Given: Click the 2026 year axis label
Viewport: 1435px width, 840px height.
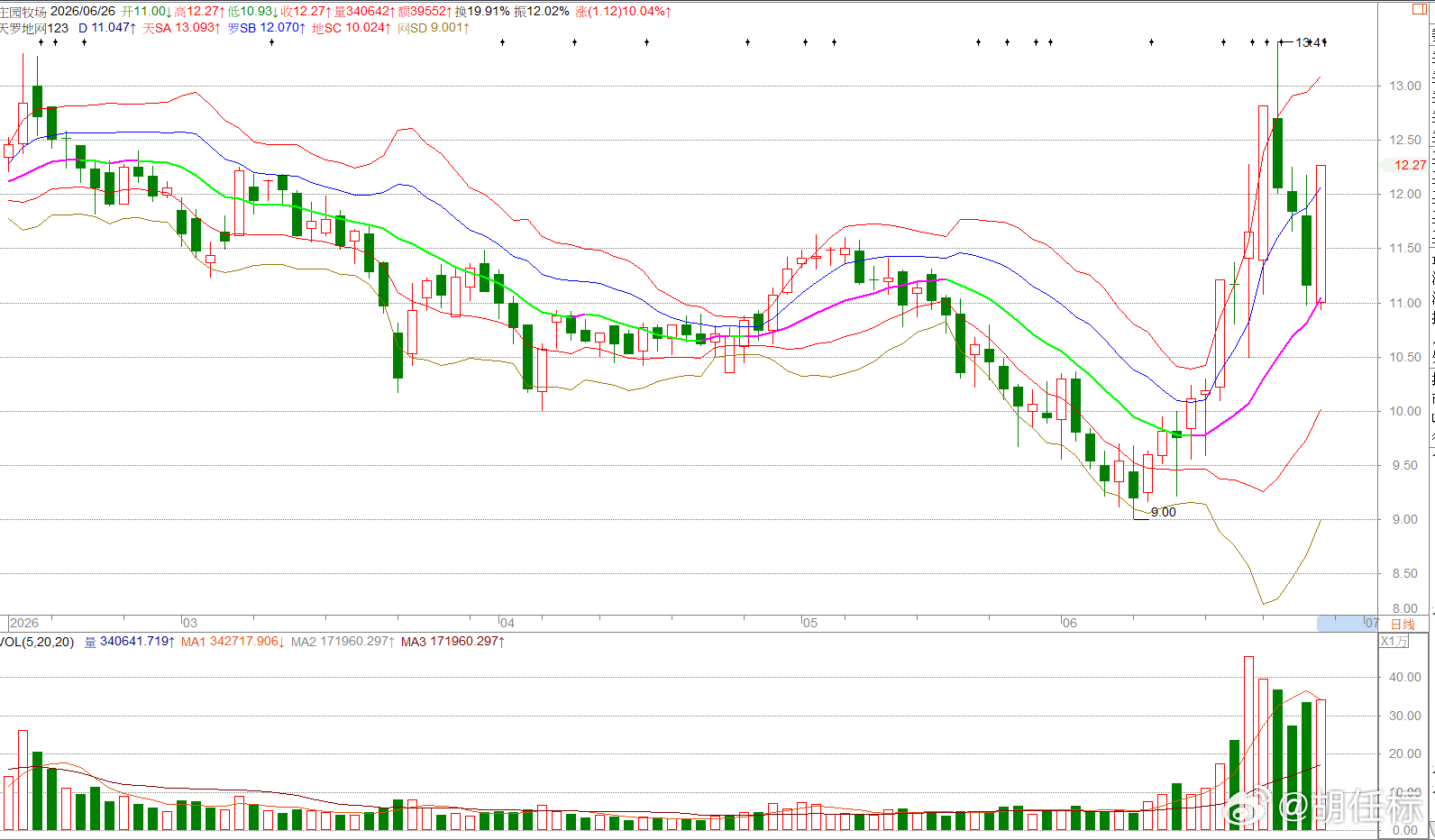Looking at the screenshot, I should [24, 623].
